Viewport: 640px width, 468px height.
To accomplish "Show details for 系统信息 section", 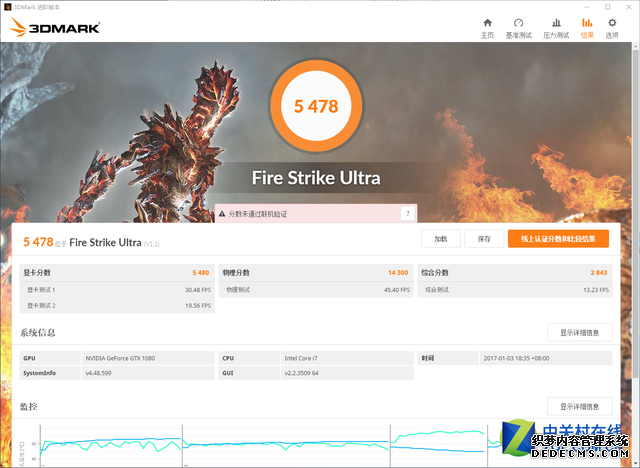I will (580, 333).
